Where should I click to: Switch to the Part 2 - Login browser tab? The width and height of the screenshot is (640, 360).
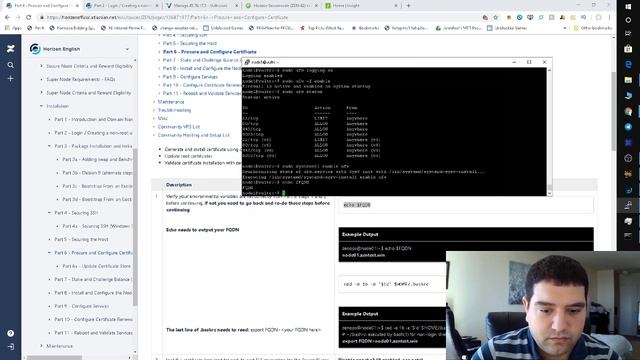121,6
